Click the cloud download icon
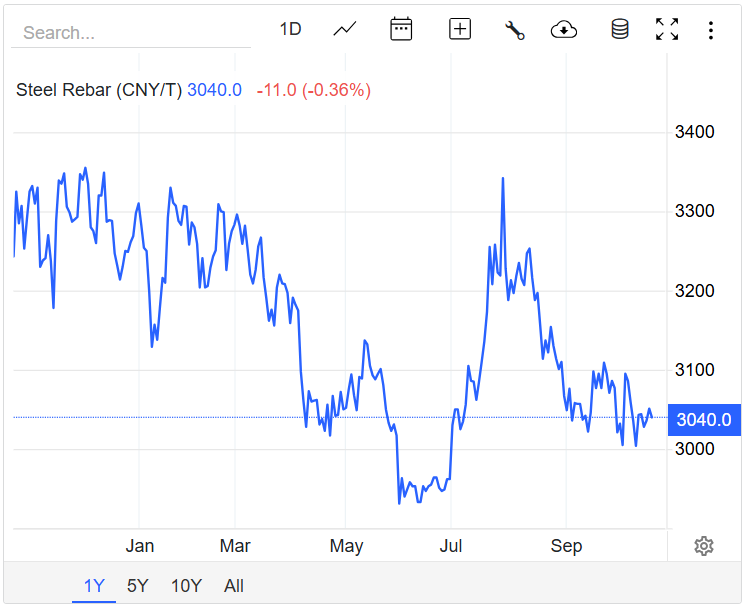 [564, 30]
